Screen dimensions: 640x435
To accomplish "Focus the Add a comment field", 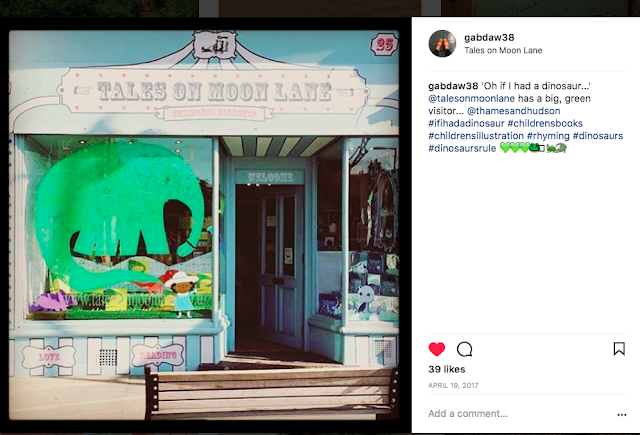I will pos(518,414).
